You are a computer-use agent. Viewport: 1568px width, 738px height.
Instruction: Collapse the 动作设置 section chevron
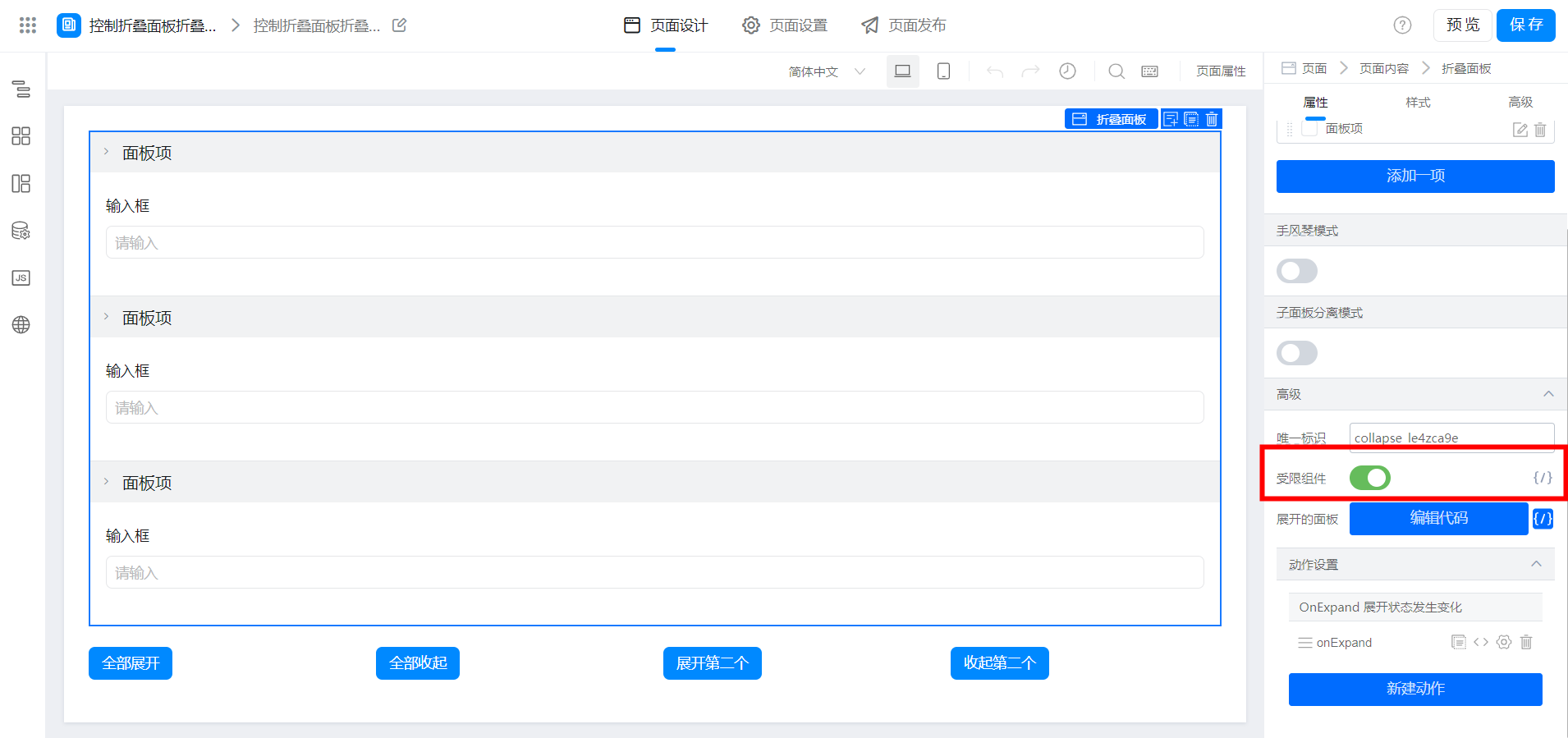(1536, 564)
